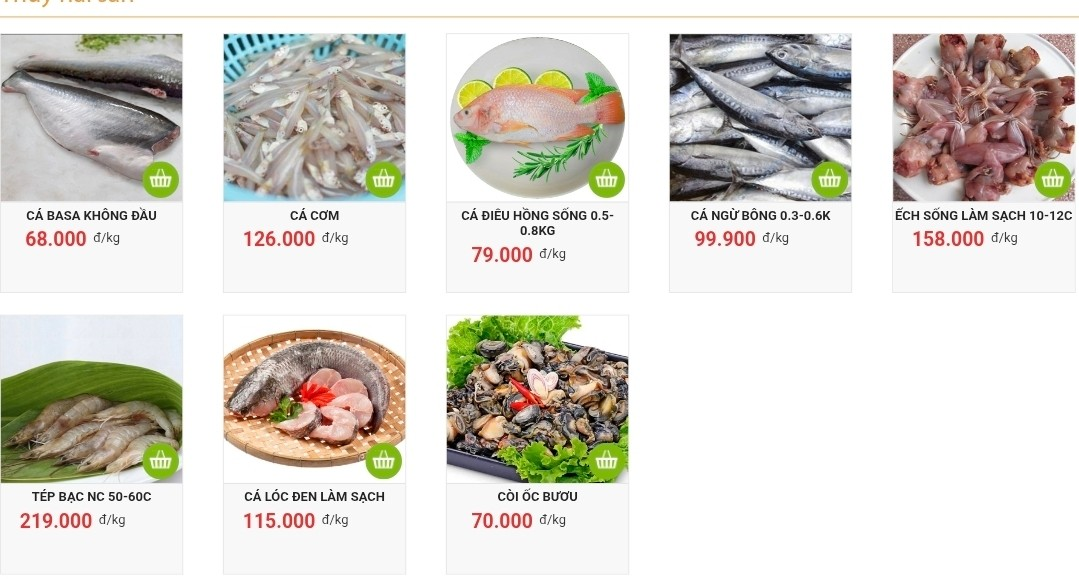Click the Cá Ngừ Bông 0.3-0.6K name

(760, 215)
